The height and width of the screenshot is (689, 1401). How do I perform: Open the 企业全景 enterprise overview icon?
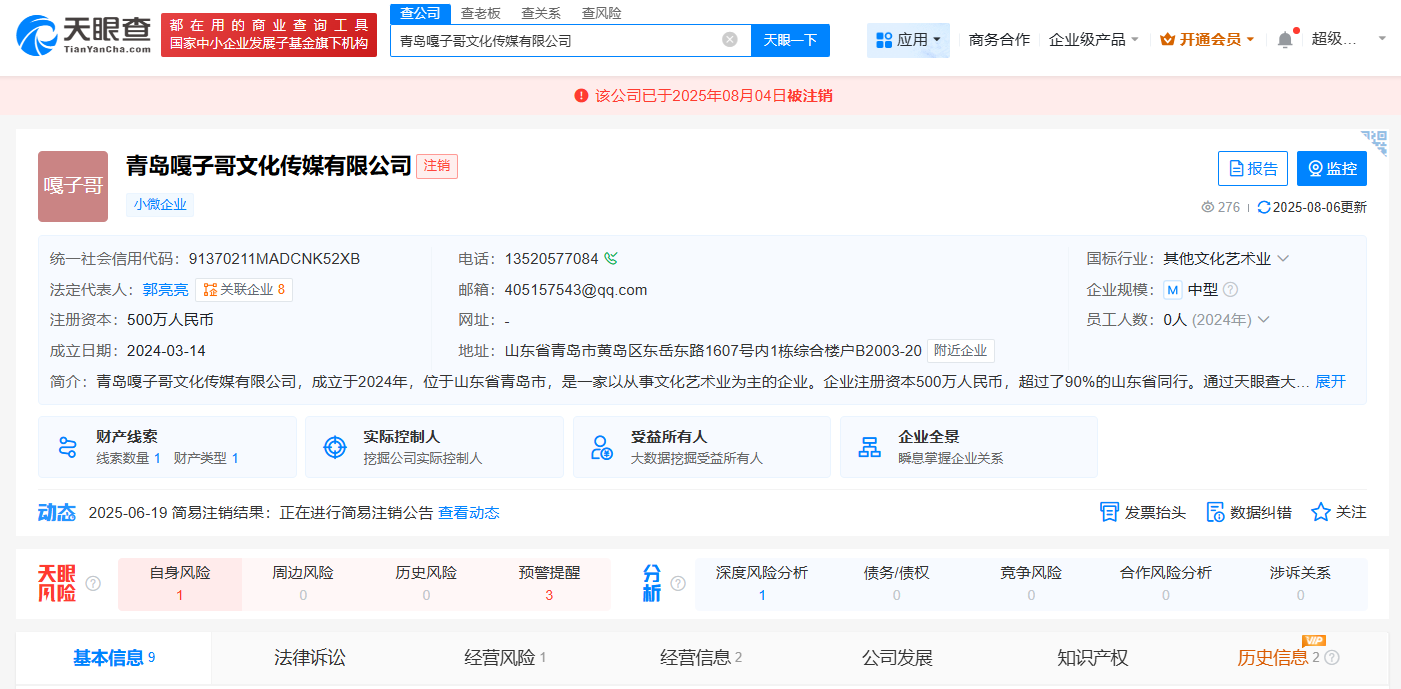[868, 446]
